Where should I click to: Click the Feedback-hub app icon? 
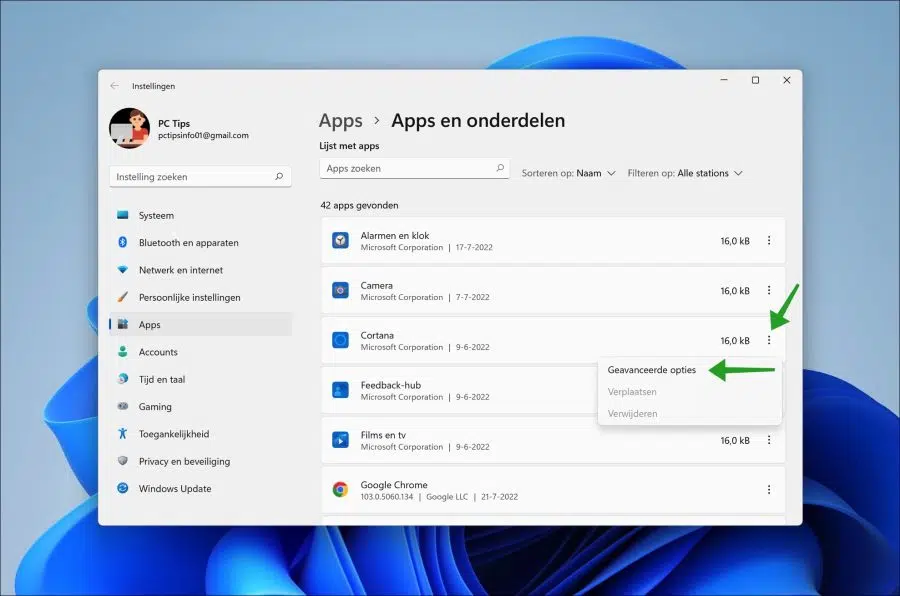point(340,390)
